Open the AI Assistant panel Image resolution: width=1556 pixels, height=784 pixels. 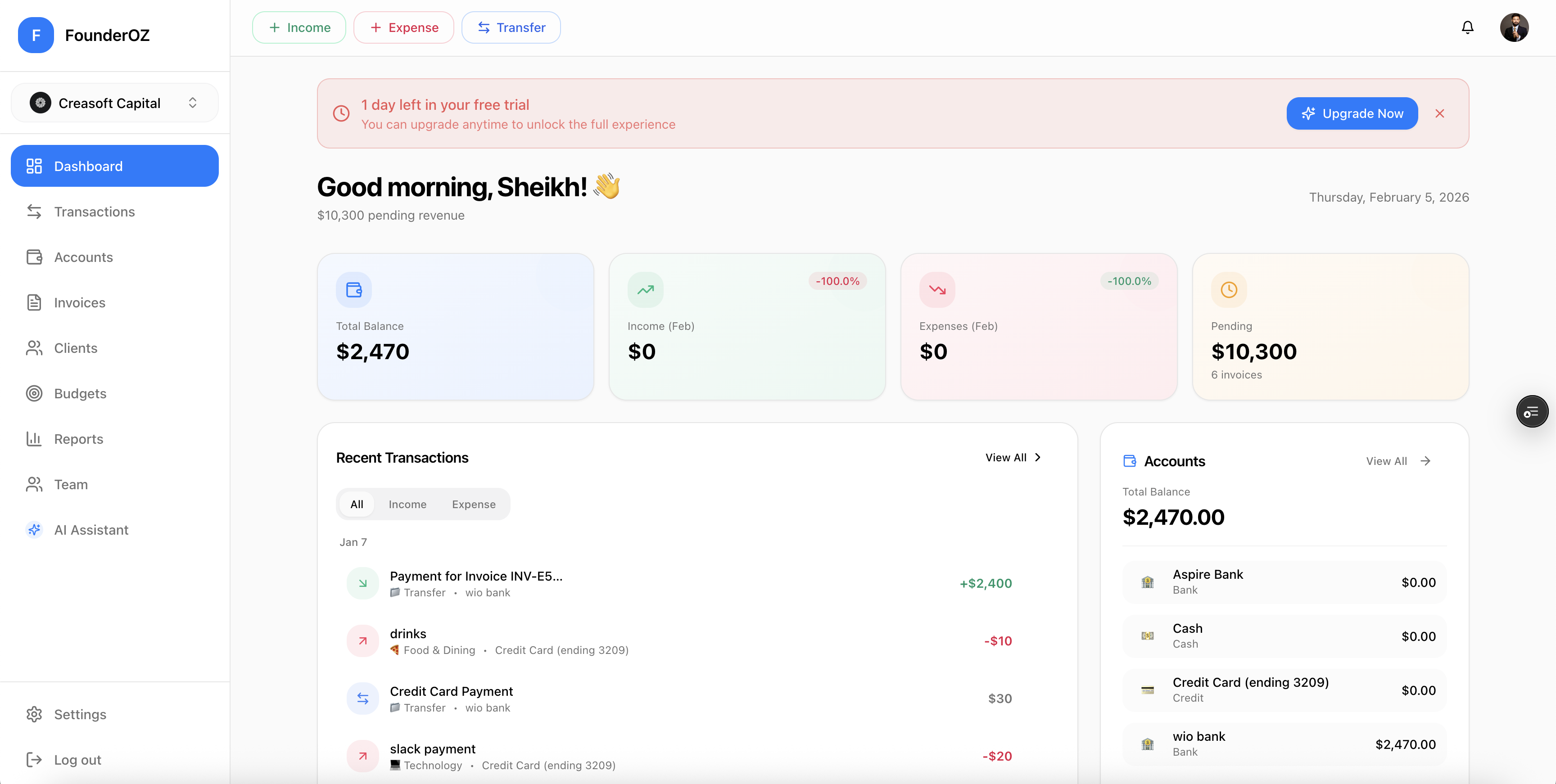(91, 530)
